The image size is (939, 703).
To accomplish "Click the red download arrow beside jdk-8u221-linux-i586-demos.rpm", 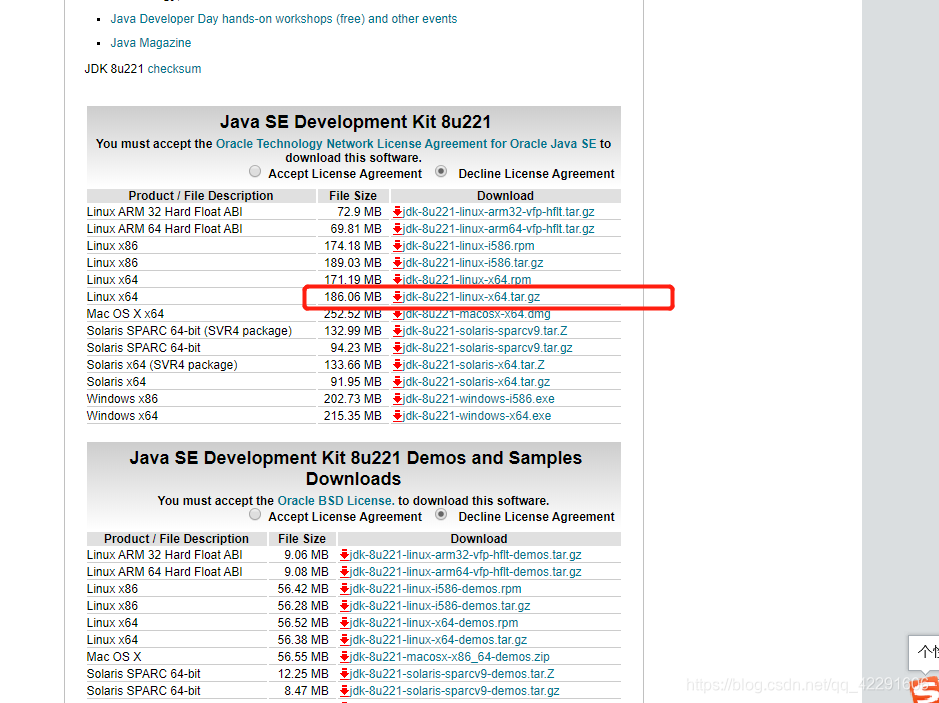I will pyautogui.click(x=345, y=589).
